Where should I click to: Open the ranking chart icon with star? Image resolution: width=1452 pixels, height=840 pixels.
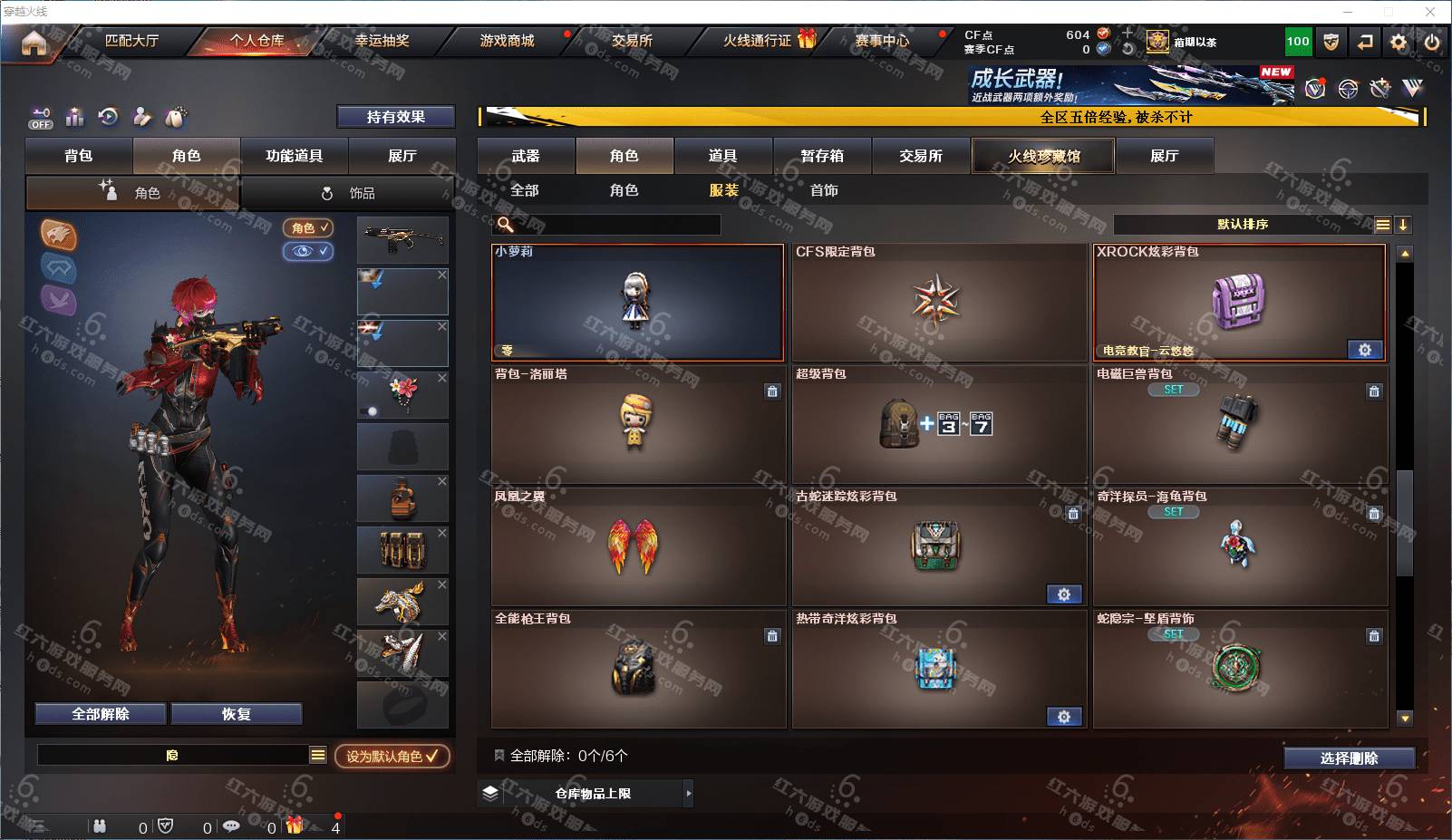pyautogui.click(x=75, y=117)
